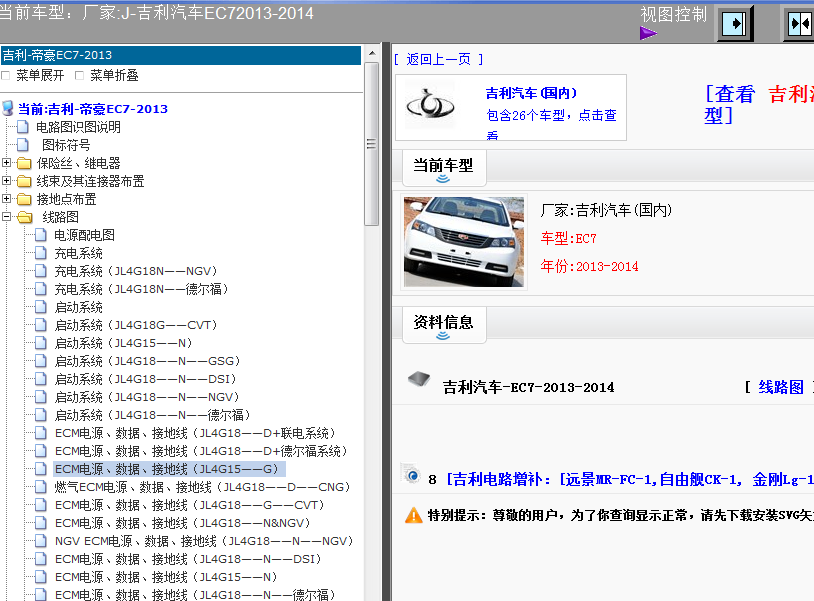Click the gray book icon beside 吉利汽车-EC7-2013-2014
The width and height of the screenshot is (814, 601).
[419, 379]
